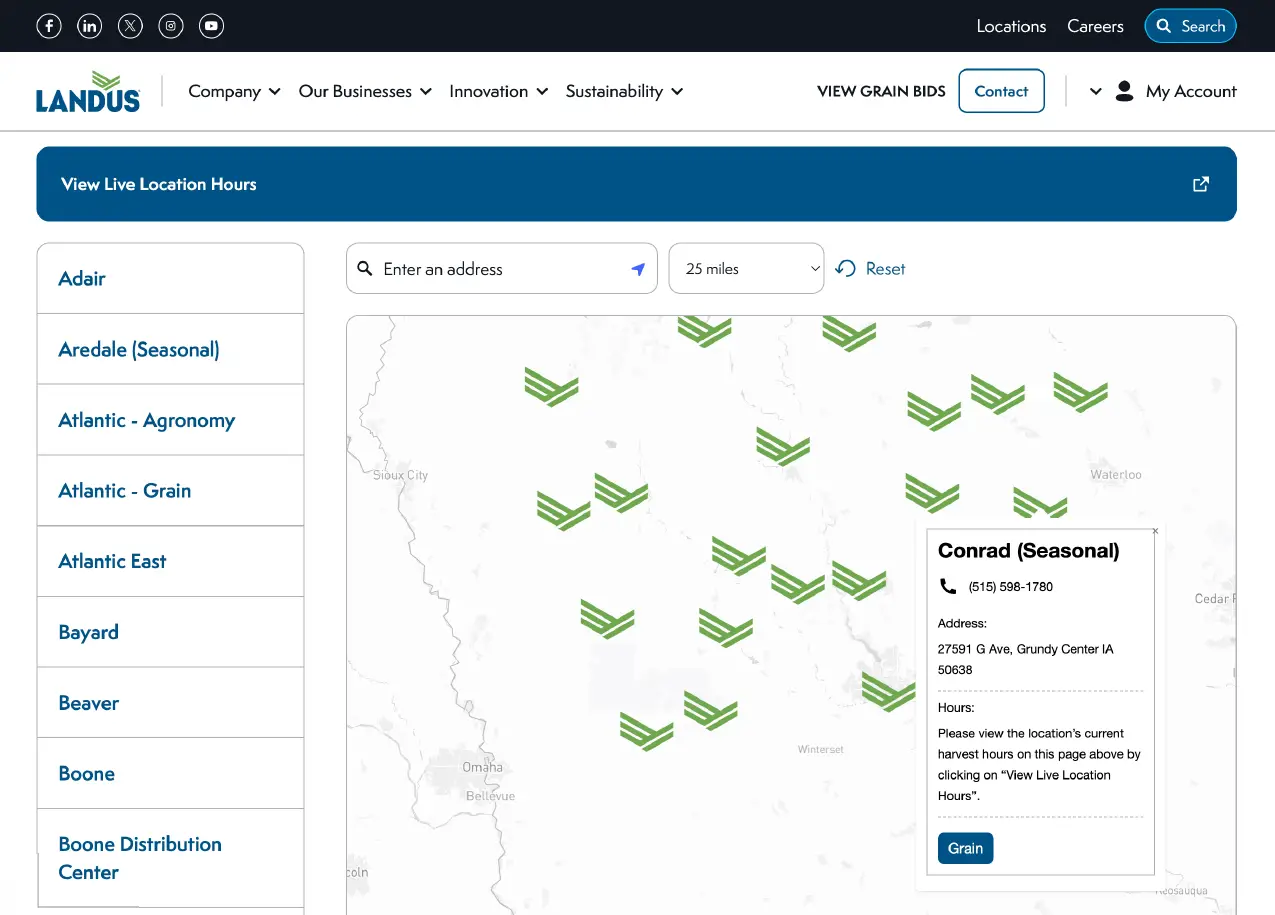Open the 25 miles radius dropdown
Viewport: 1275px width, 915px height.
coord(746,268)
